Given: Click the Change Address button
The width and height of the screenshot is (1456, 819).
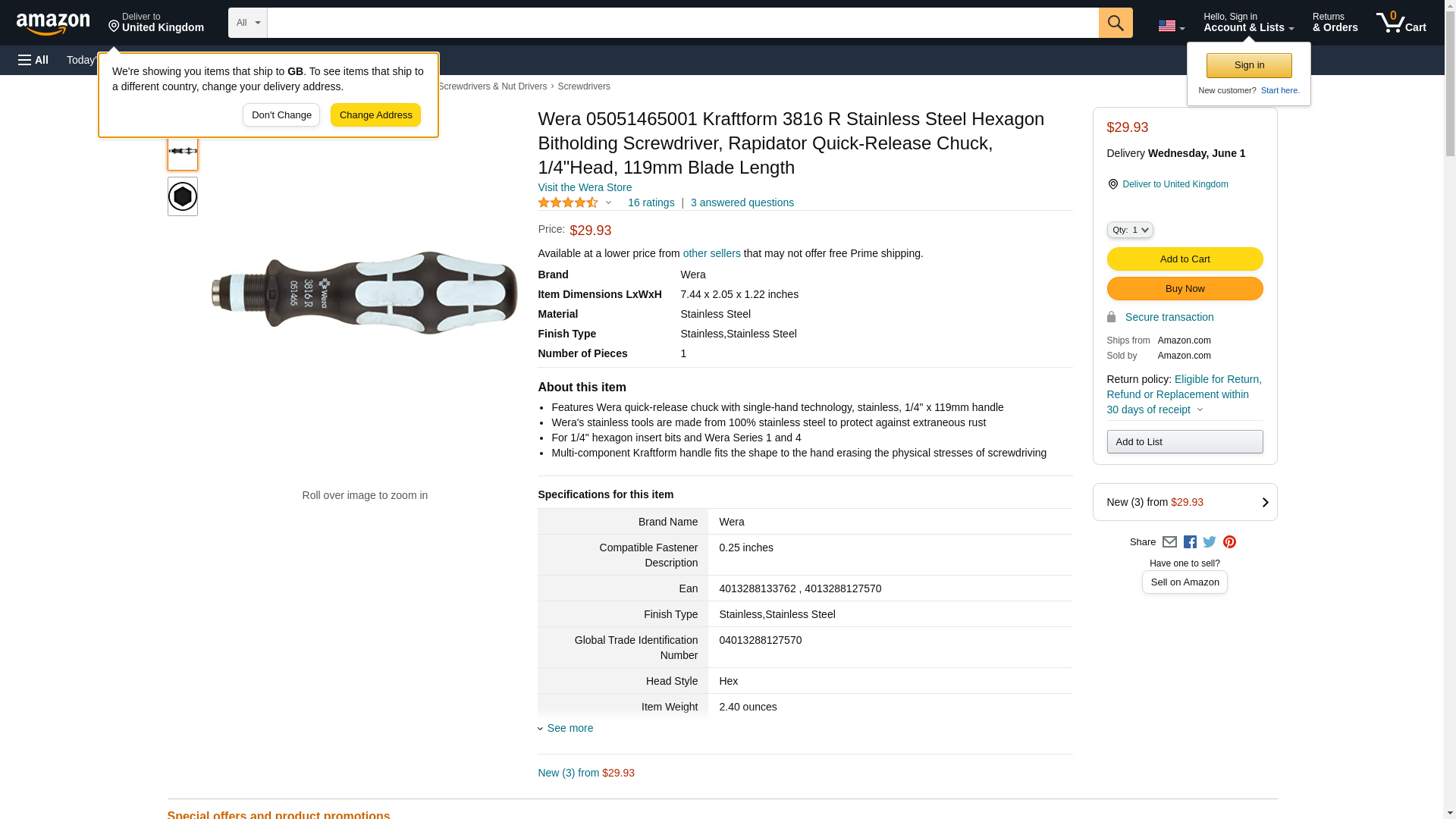Looking at the screenshot, I should (375, 115).
